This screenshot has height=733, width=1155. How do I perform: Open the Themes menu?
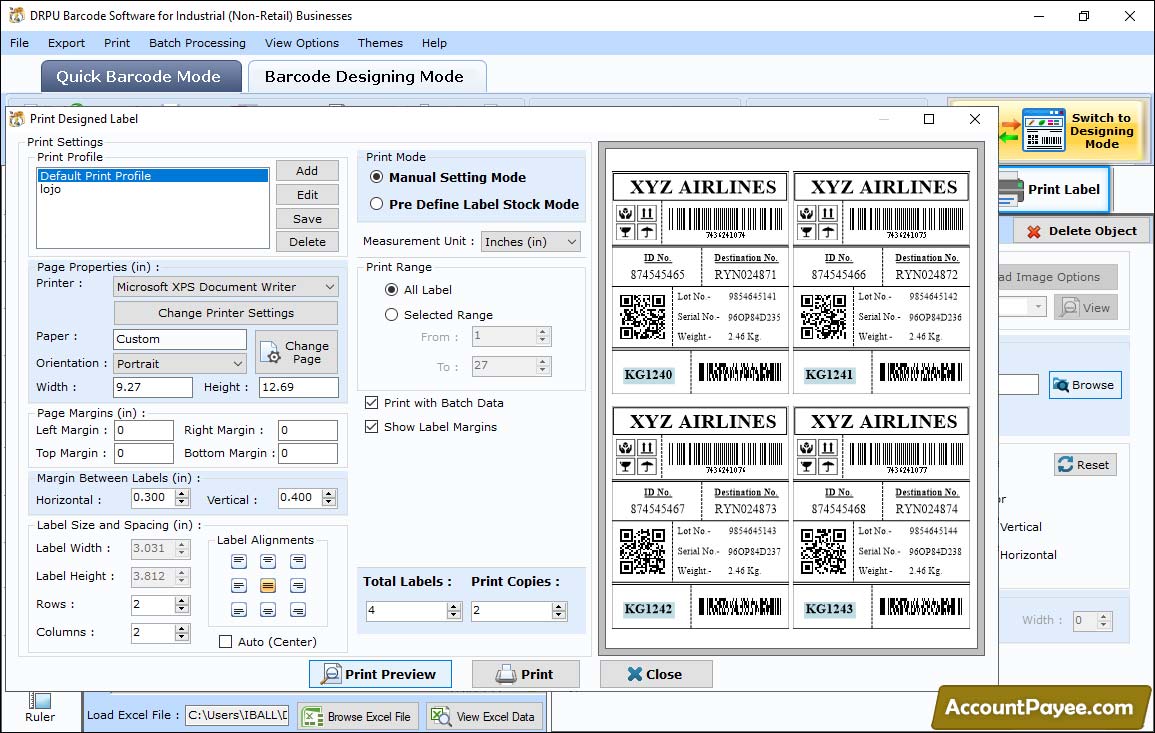click(380, 43)
